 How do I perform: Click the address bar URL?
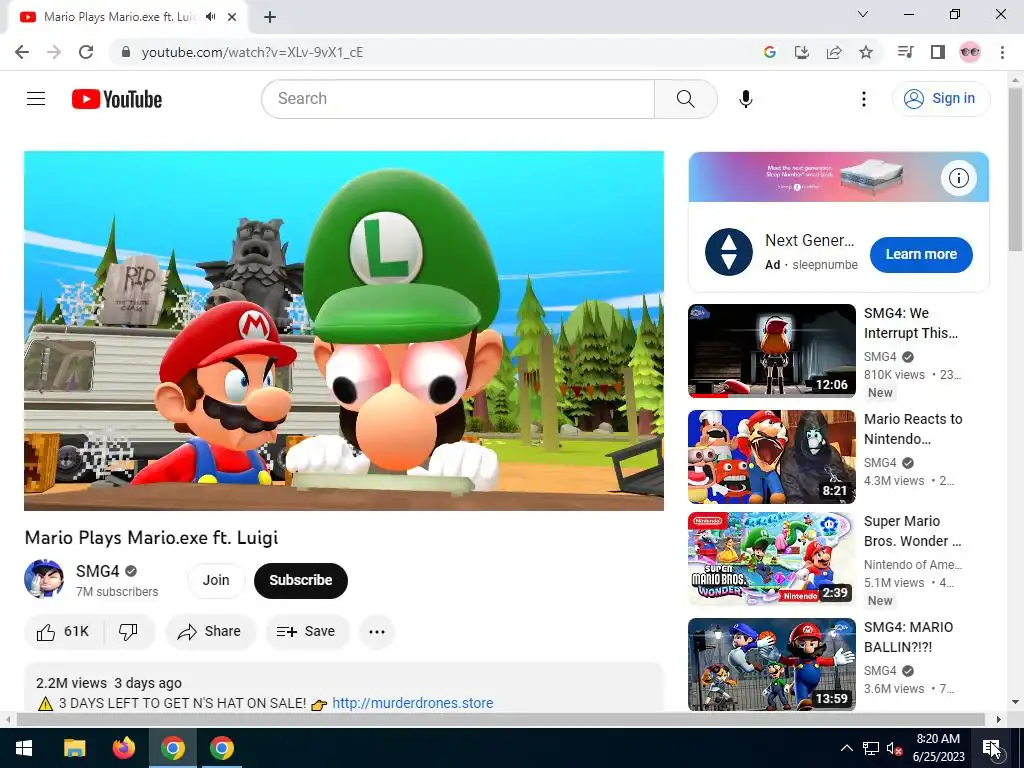pos(252,52)
